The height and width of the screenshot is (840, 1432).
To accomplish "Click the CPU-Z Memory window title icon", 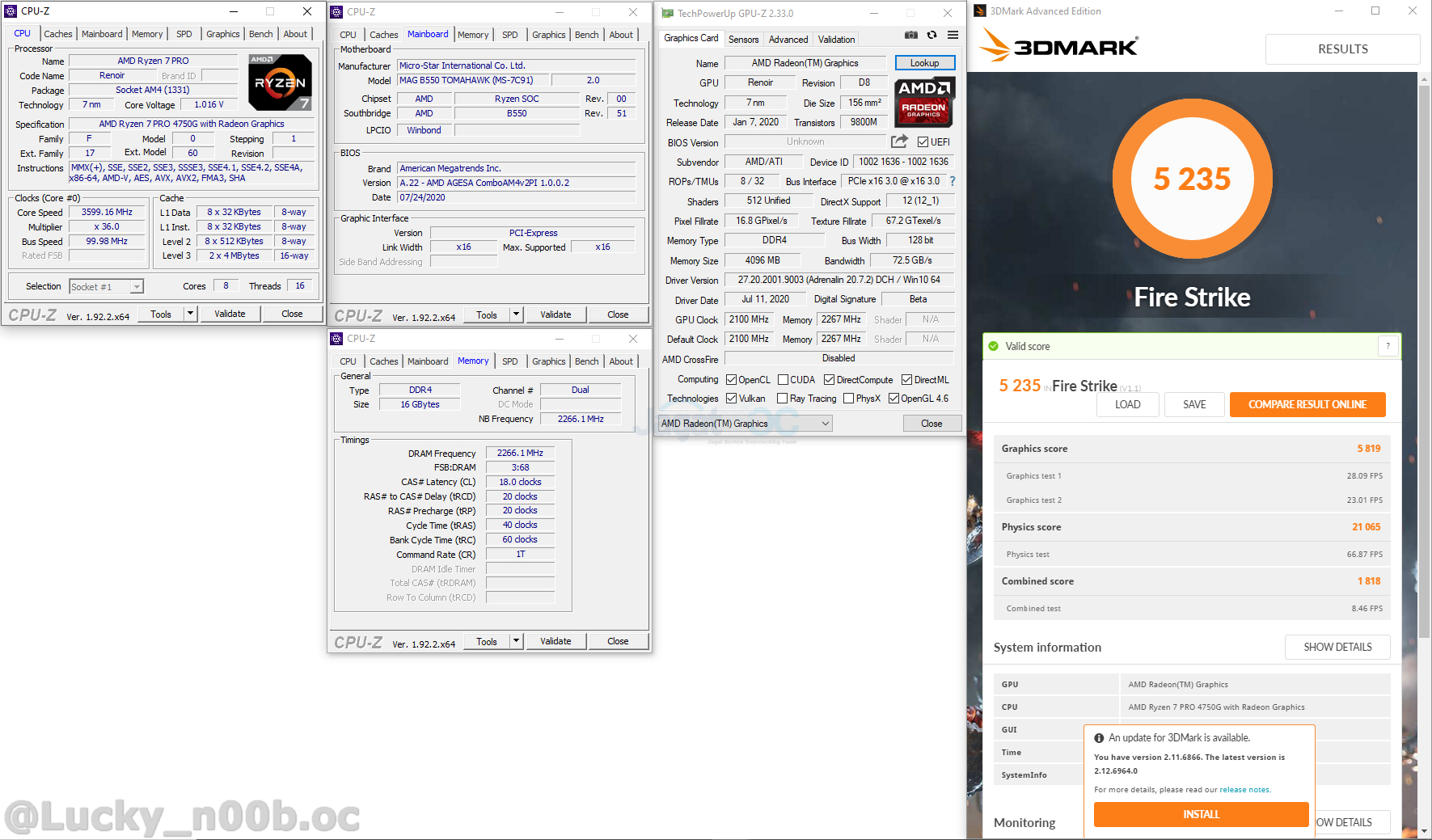I will [x=336, y=338].
